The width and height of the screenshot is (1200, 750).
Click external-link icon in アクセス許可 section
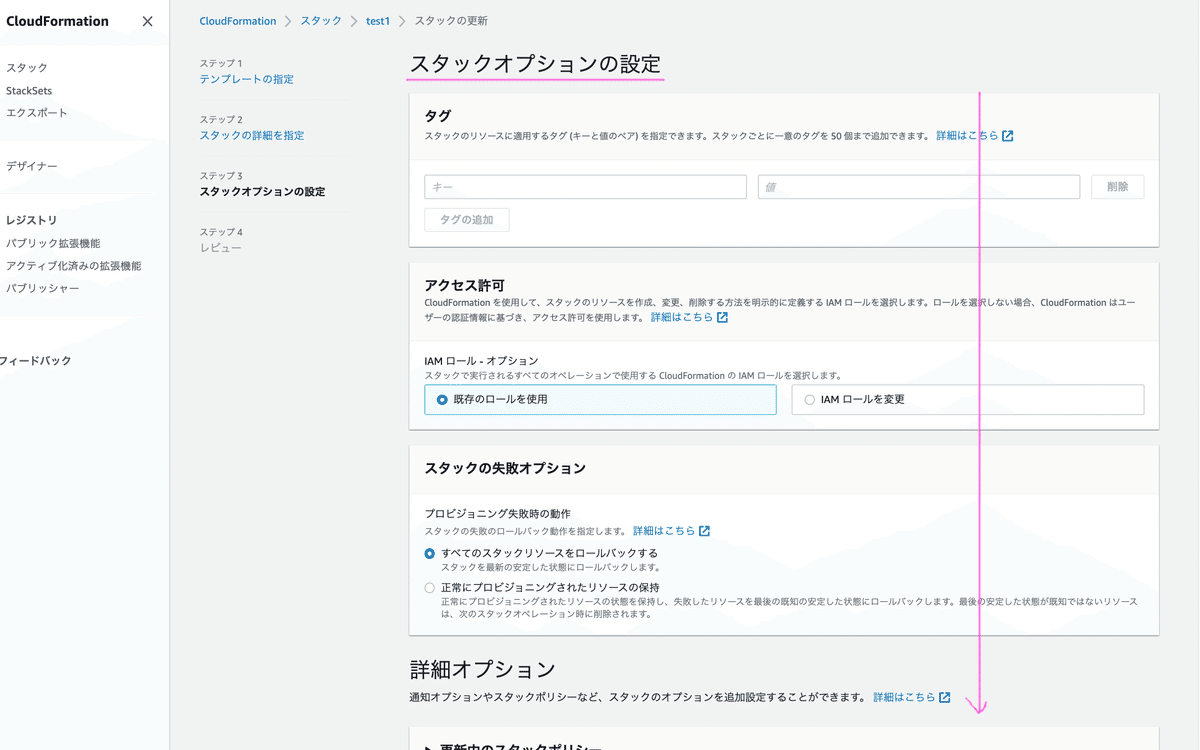point(723,318)
